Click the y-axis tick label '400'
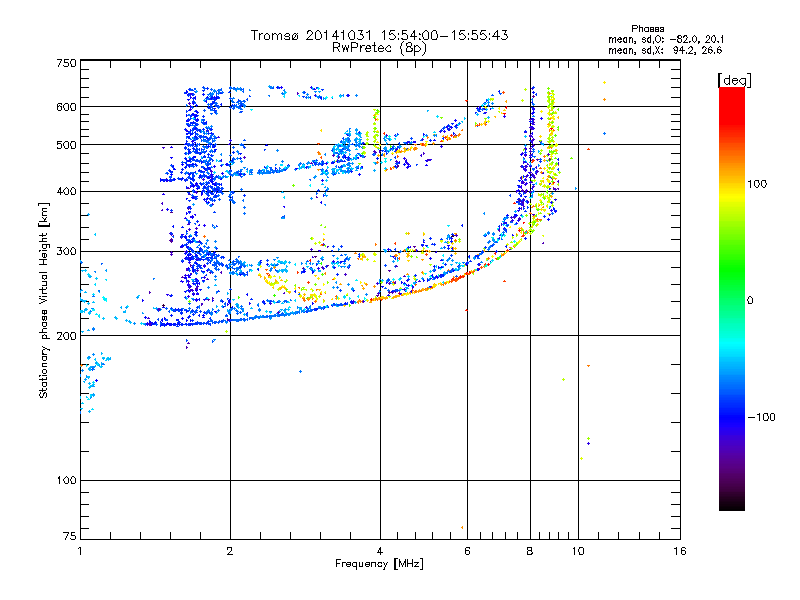Image resolution: width=800 pixels, height=600 pixels. click(66, 192)
